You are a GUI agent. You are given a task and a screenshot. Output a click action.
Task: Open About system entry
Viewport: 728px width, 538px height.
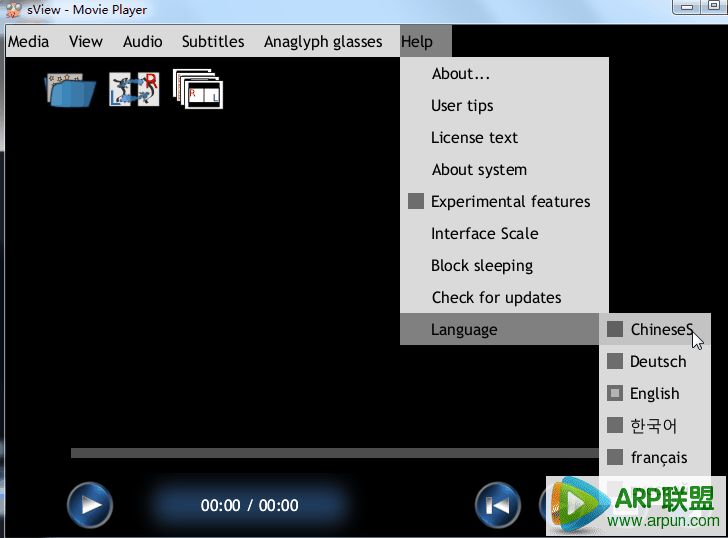coord(504,170)
